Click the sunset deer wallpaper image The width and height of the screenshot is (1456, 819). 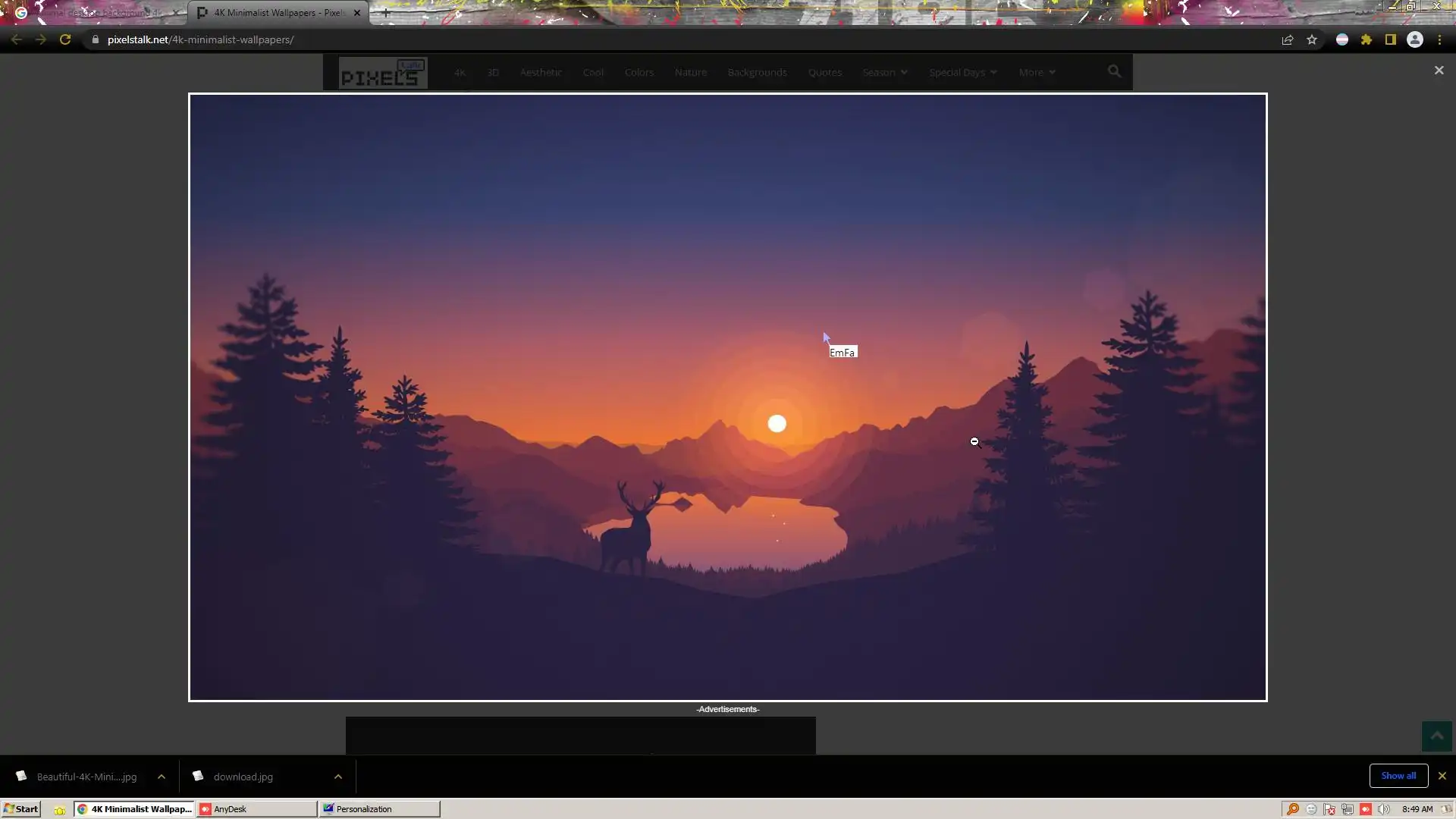tap(728, 397)
